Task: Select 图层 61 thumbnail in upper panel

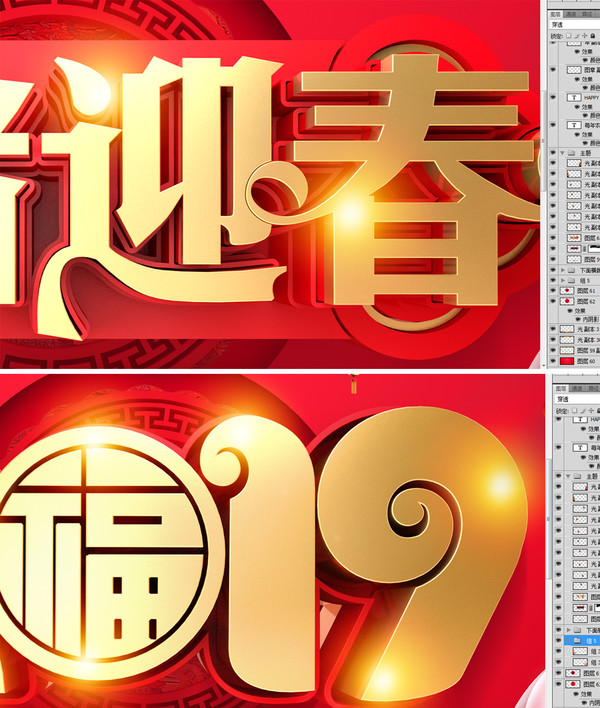Action: 567,291
